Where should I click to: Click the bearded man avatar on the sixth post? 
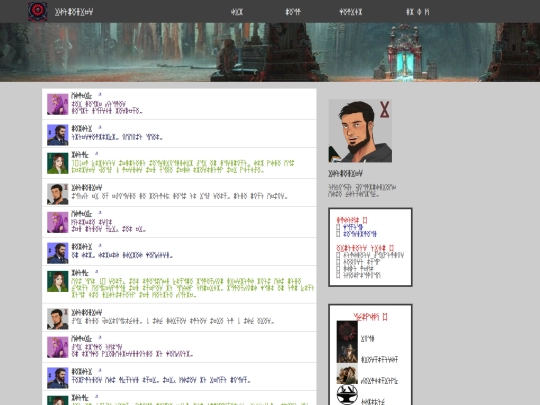(58, 253)
